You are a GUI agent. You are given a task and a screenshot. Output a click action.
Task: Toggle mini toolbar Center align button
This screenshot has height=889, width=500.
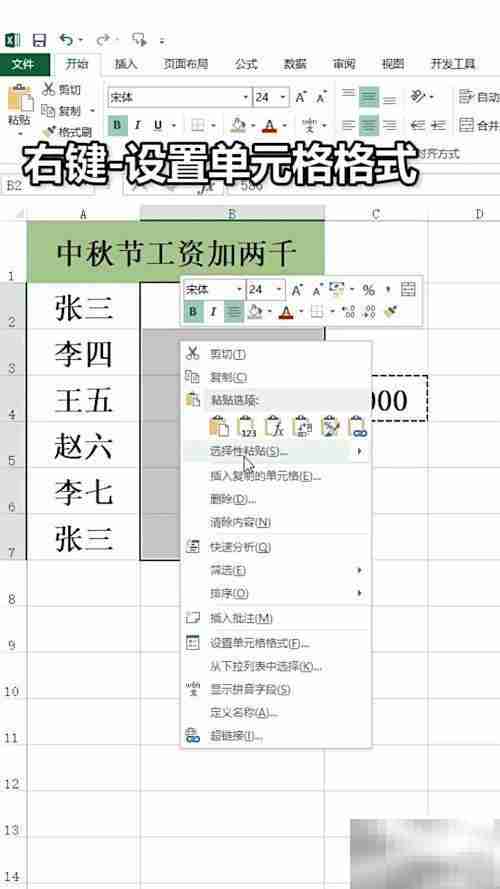[234, 311]
